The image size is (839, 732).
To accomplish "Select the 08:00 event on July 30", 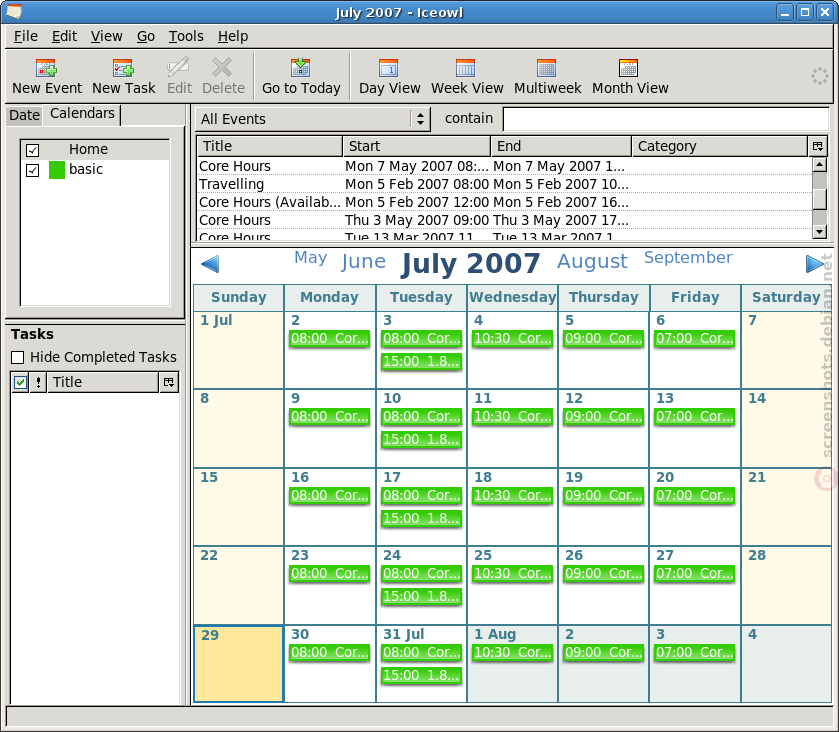I will (330, 653).
